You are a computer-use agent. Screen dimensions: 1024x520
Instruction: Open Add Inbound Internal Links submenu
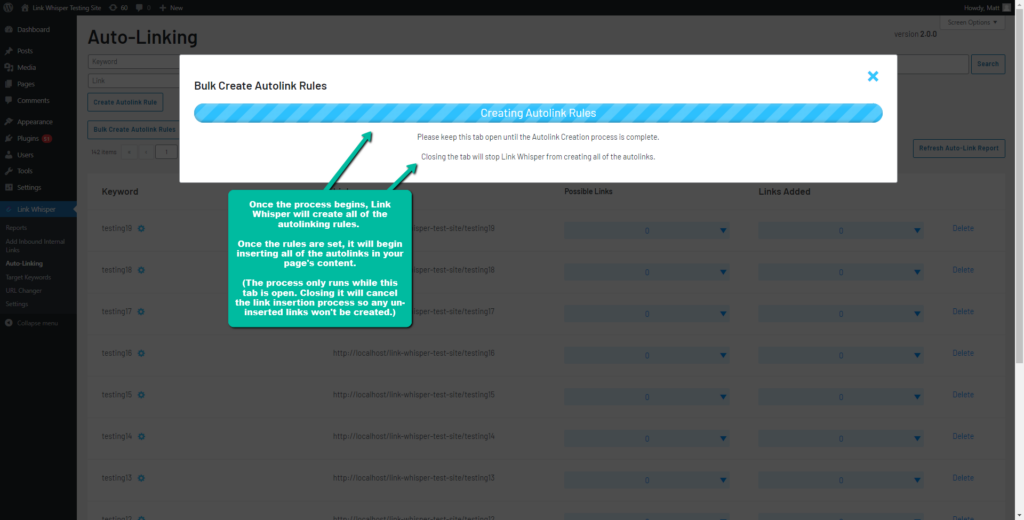35,246
